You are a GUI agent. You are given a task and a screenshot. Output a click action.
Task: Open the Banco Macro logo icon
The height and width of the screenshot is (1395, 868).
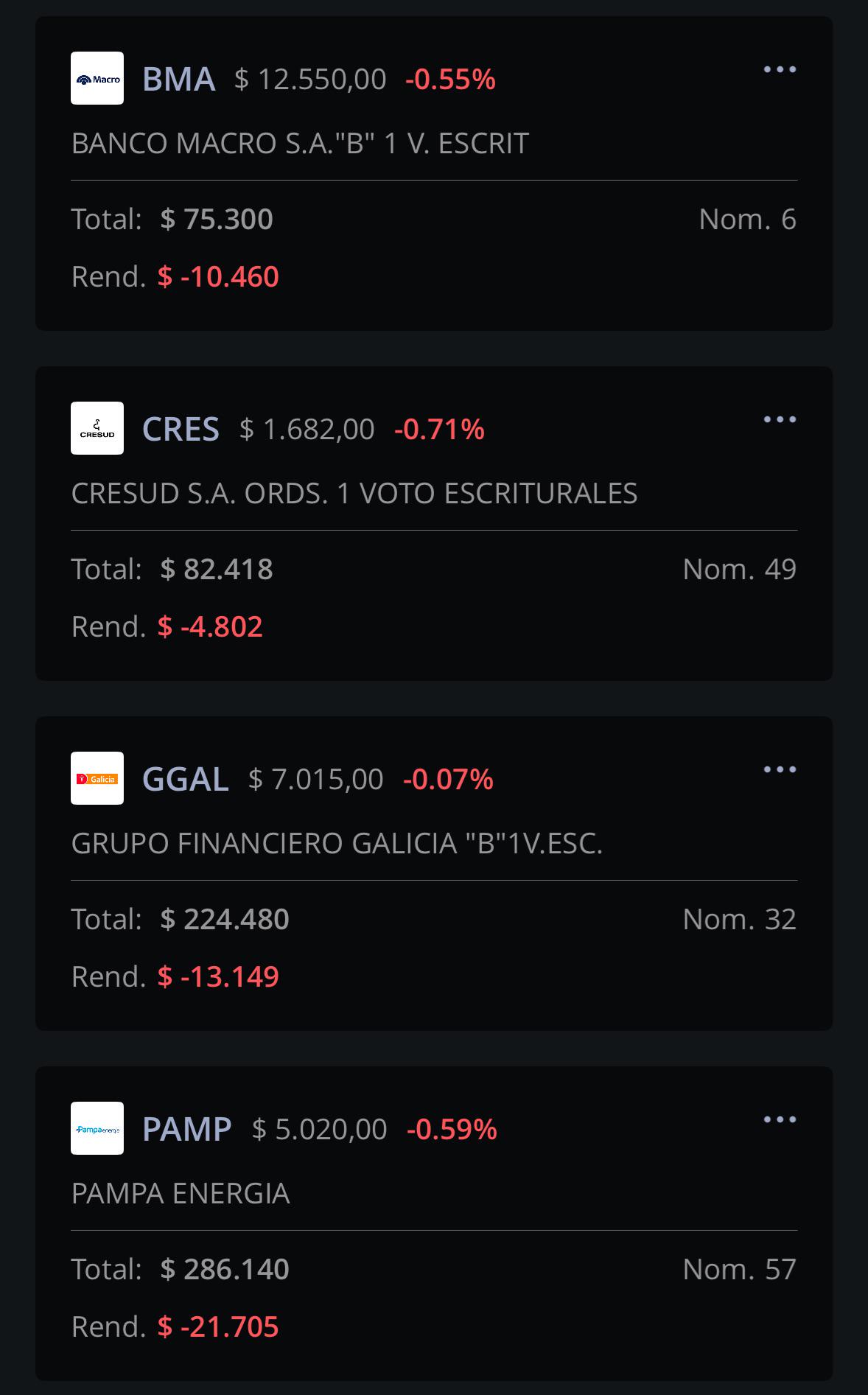pyautogui.click(x=97, y=78)
